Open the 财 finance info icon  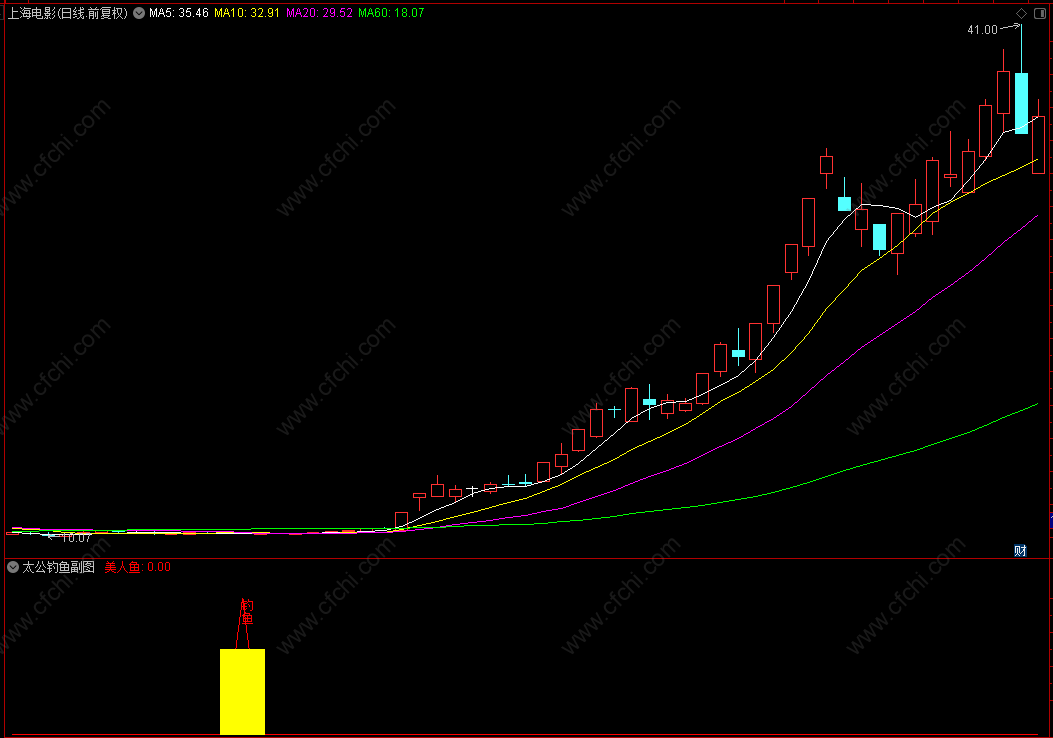click(x=1020, y=551)
